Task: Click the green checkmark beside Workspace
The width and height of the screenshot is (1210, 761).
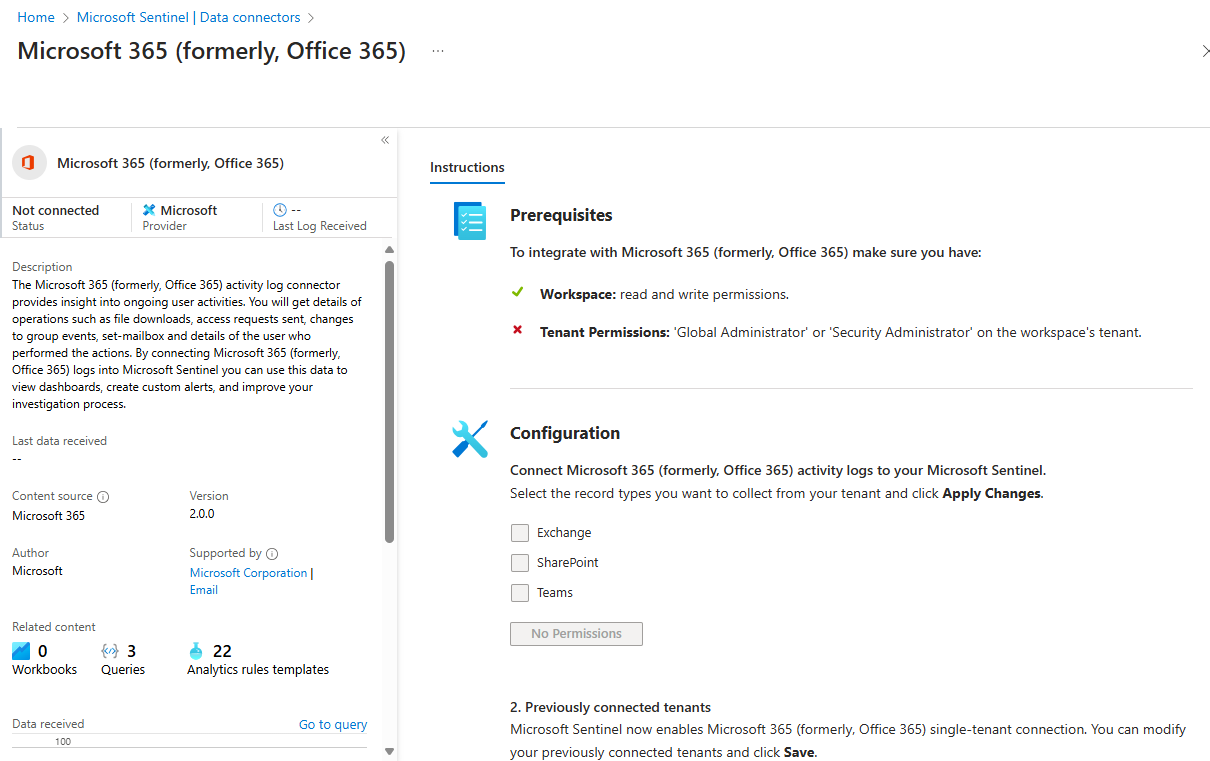Action: pyautogui.click(x=517, y=293)
